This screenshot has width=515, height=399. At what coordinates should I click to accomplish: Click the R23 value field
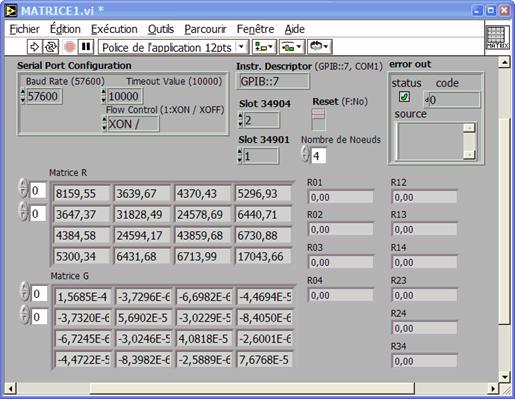[x=424, y=295]
